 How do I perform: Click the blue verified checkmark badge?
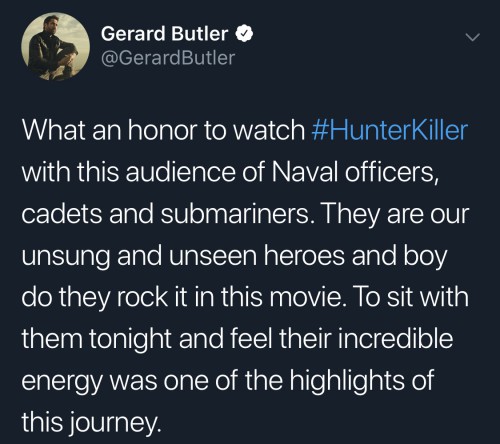click(x=245, y=34)
